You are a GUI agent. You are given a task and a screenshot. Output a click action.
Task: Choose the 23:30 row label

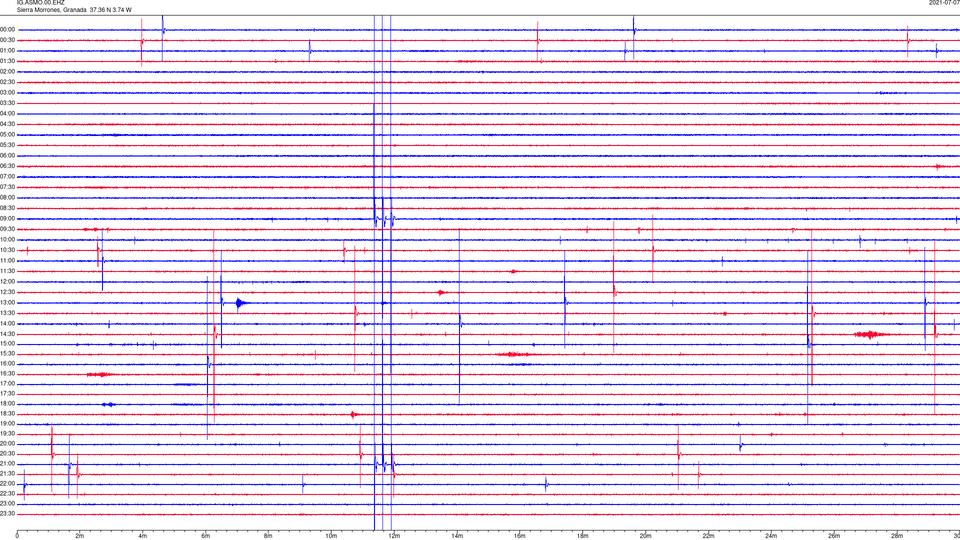point(8,514)
